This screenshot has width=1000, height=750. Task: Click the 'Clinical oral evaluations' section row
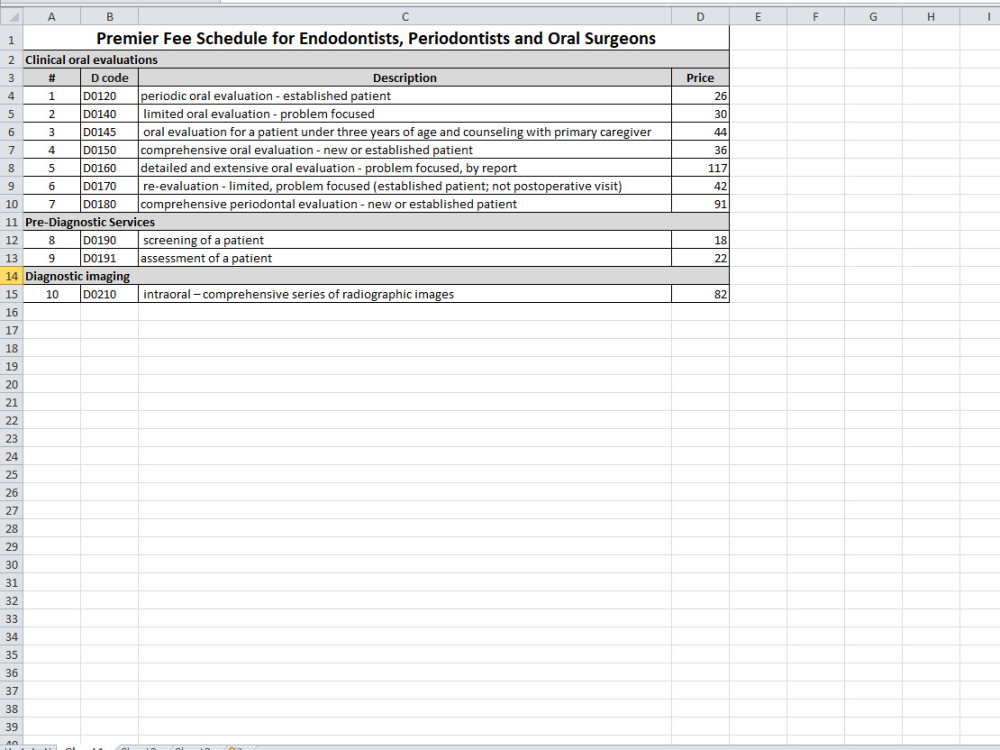[x=376, y=60]
